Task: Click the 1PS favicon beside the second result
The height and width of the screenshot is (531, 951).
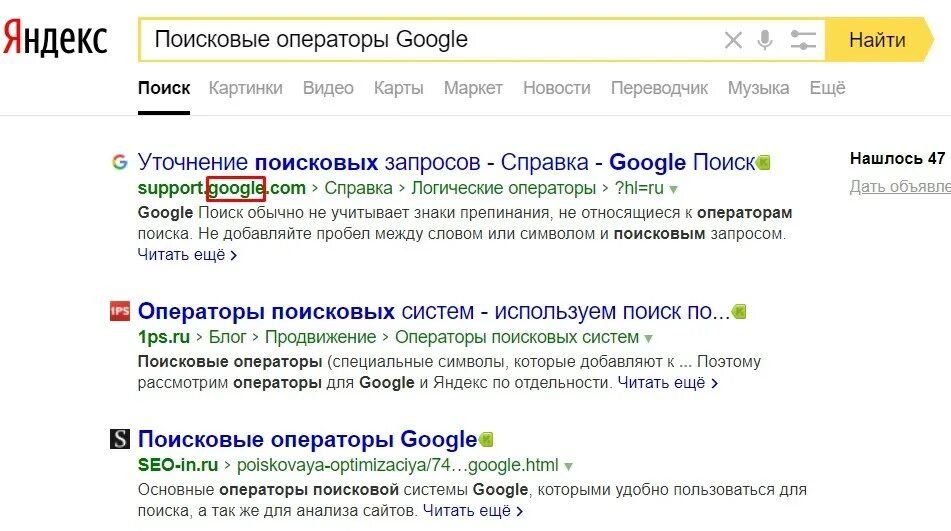Action: click(x=119, y=311)
